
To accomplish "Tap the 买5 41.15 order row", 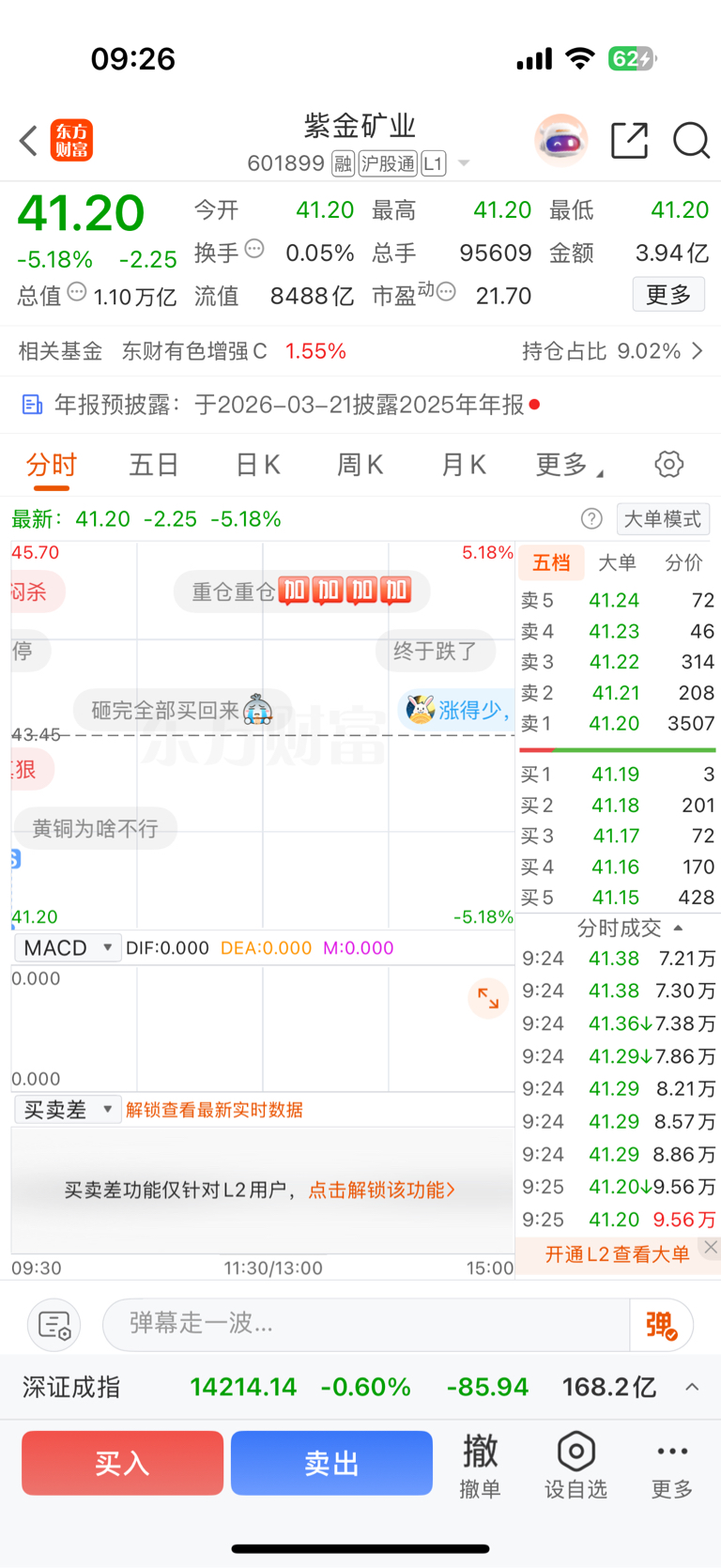I will [x=618, y=898].
